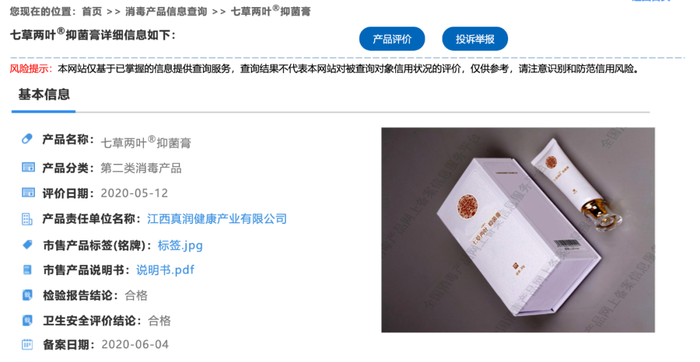
Task: Click the calendar icon beside 评价日期
Action: coord(28,192)
